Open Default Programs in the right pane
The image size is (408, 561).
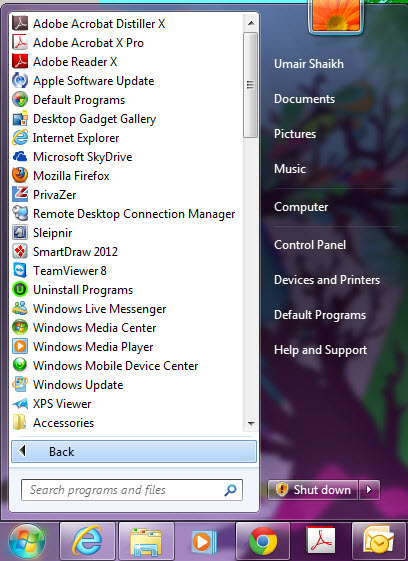point(320,315)
